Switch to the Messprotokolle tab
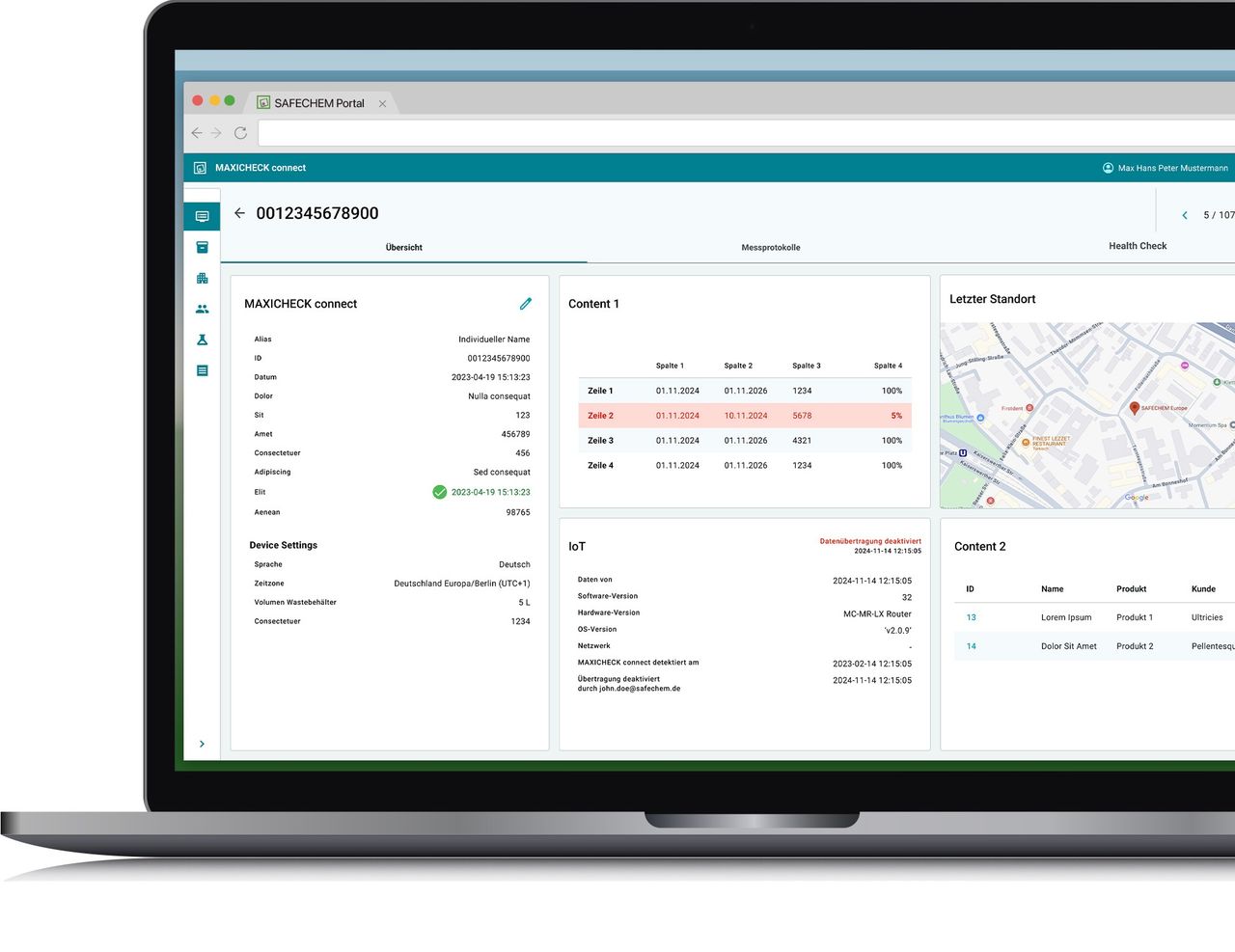This screenshot has height=952, width=1235. pyautogui.click(x=771, y=248)
